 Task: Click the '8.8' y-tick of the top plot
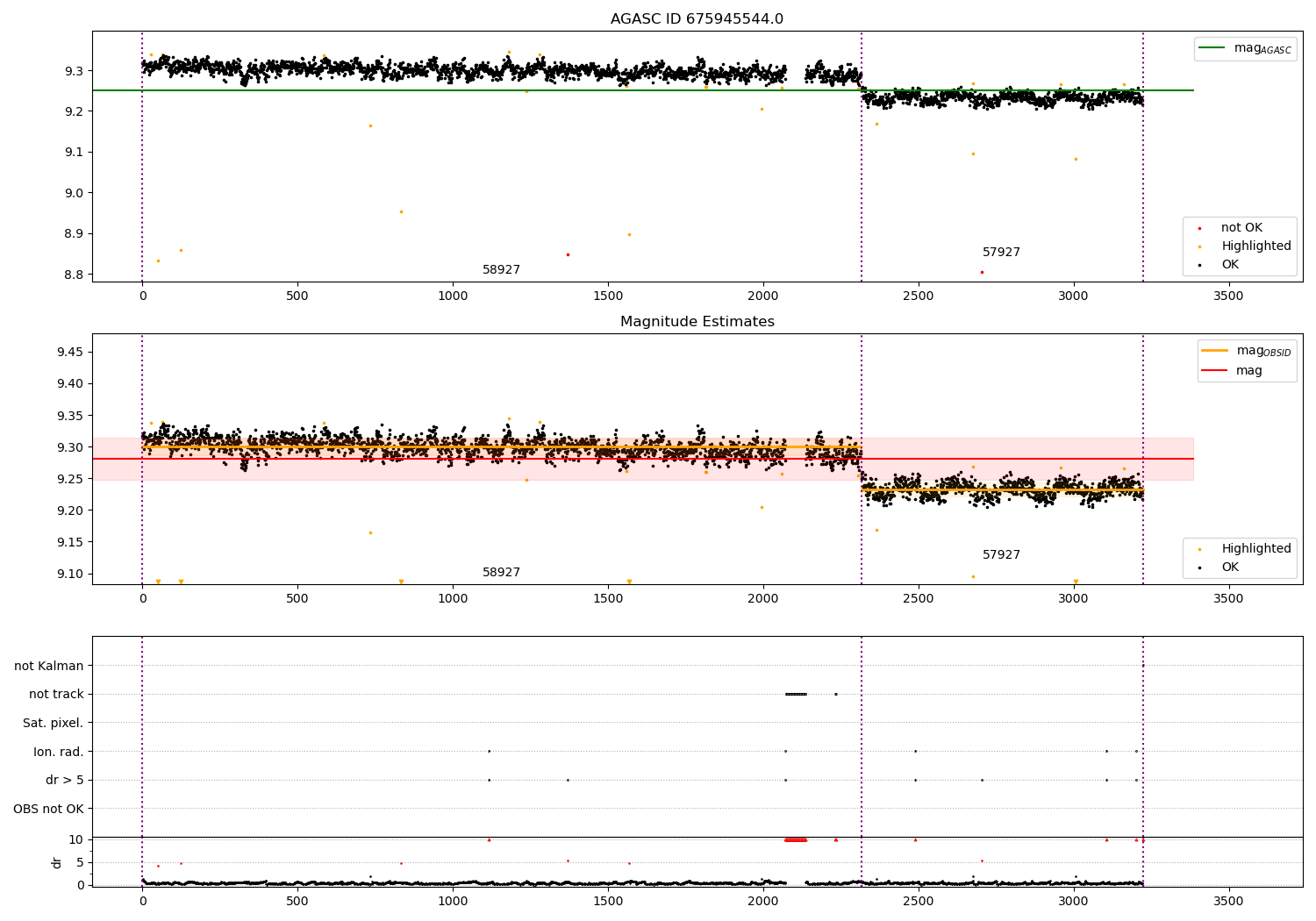click(x=75, y=275)
